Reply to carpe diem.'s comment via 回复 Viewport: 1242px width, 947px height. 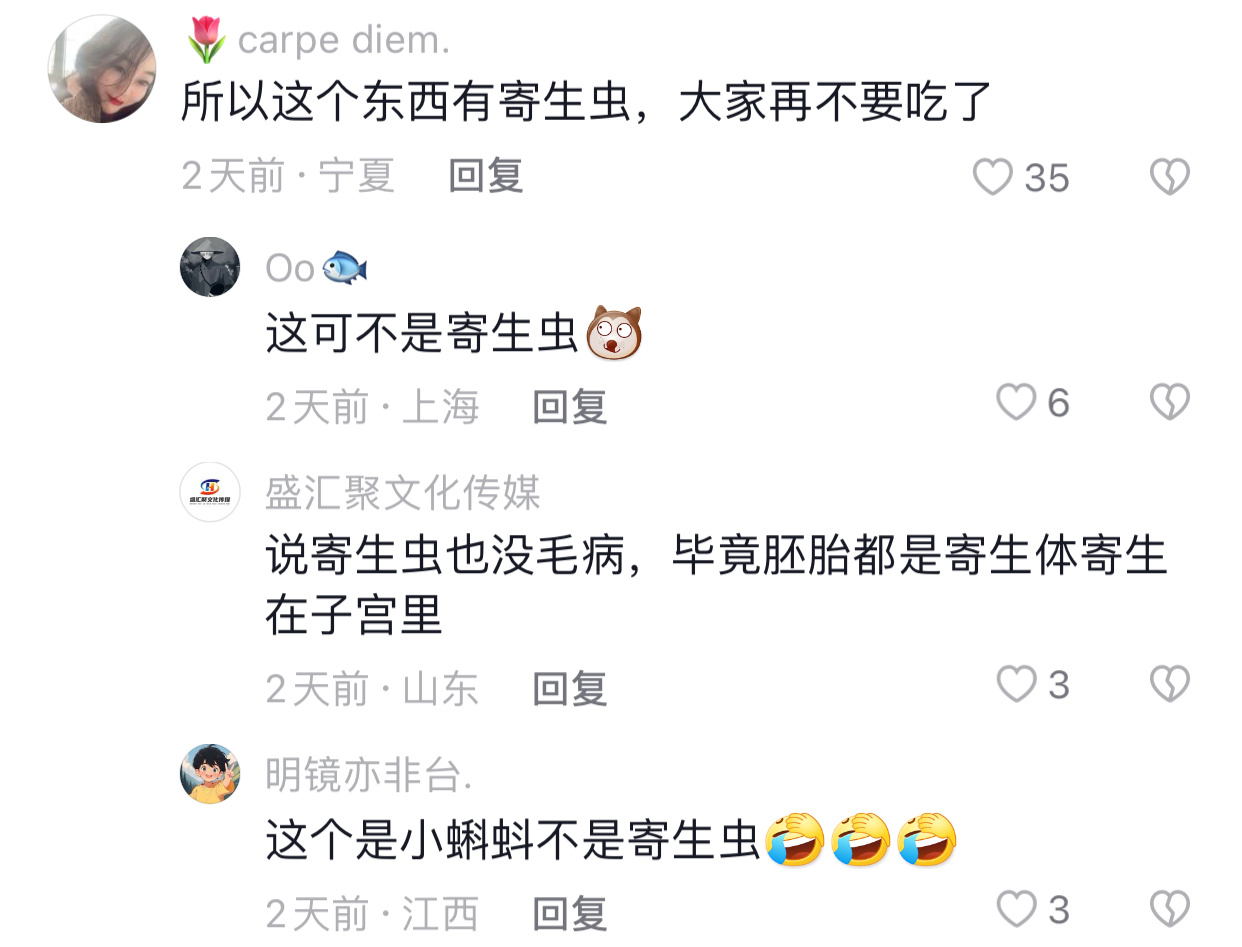click(x=486, y=177)
